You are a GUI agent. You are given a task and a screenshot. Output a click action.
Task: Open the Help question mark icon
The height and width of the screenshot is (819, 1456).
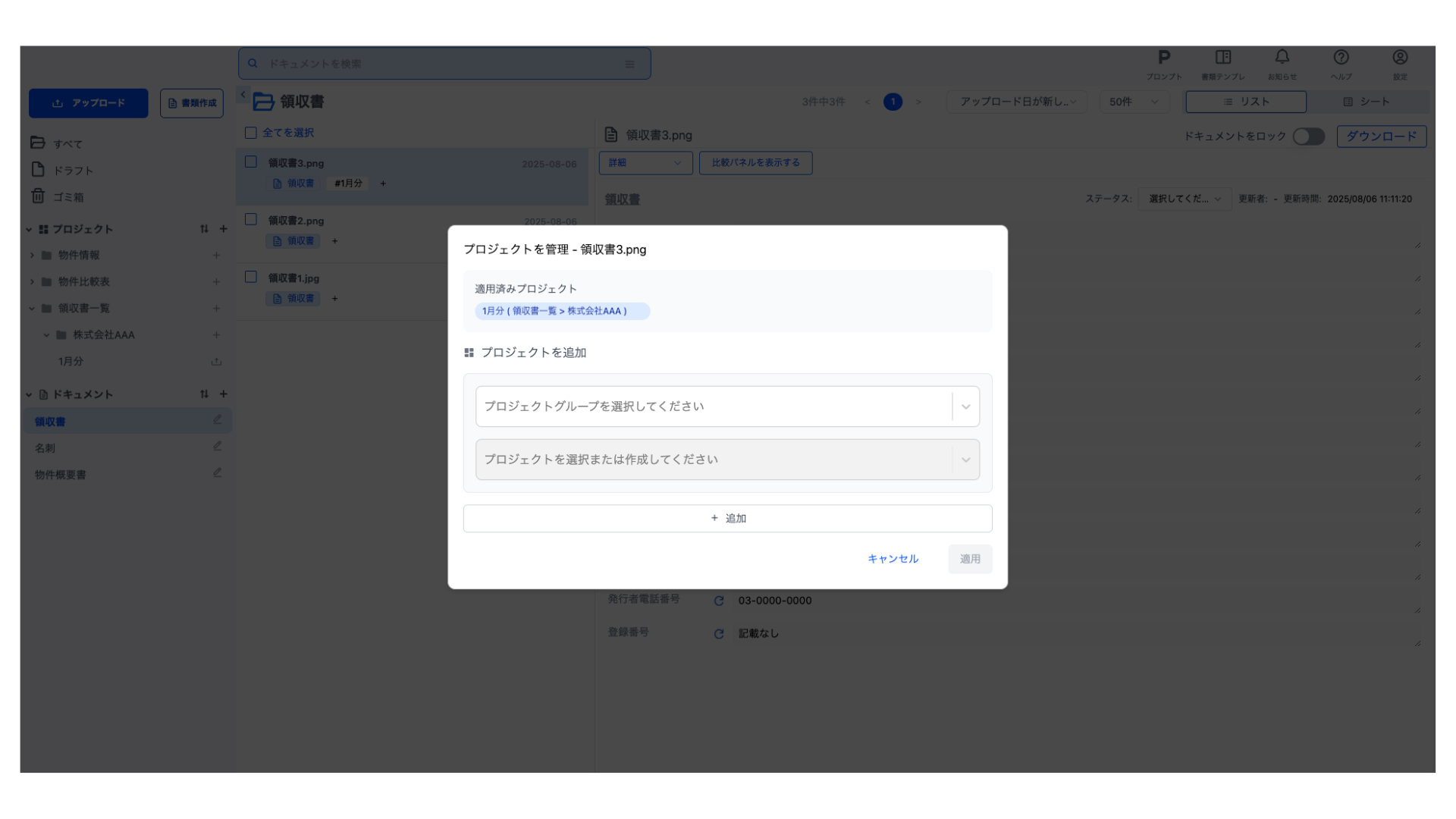click(x=1341, y=58)
